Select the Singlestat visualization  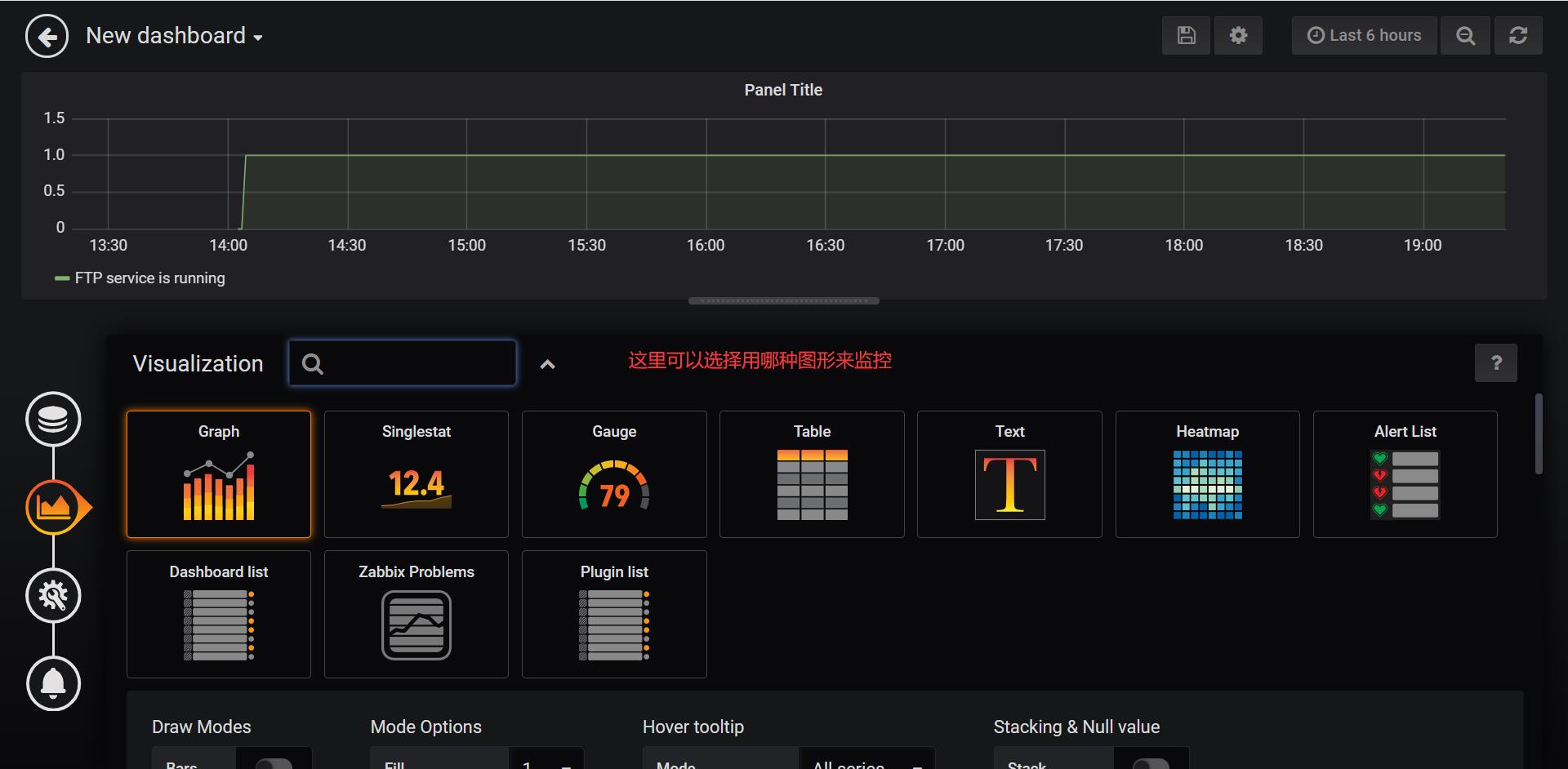click(416, 474)
